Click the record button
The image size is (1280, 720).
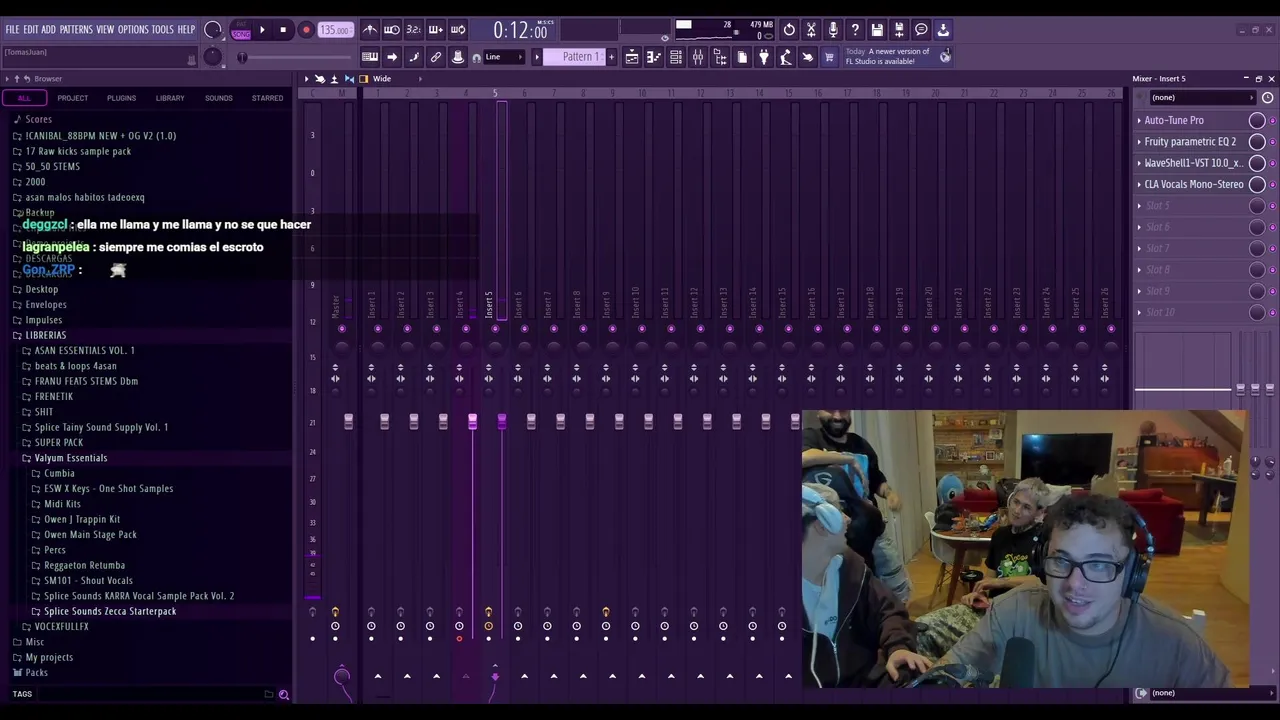pyautogui.click(x=306, y=30)
